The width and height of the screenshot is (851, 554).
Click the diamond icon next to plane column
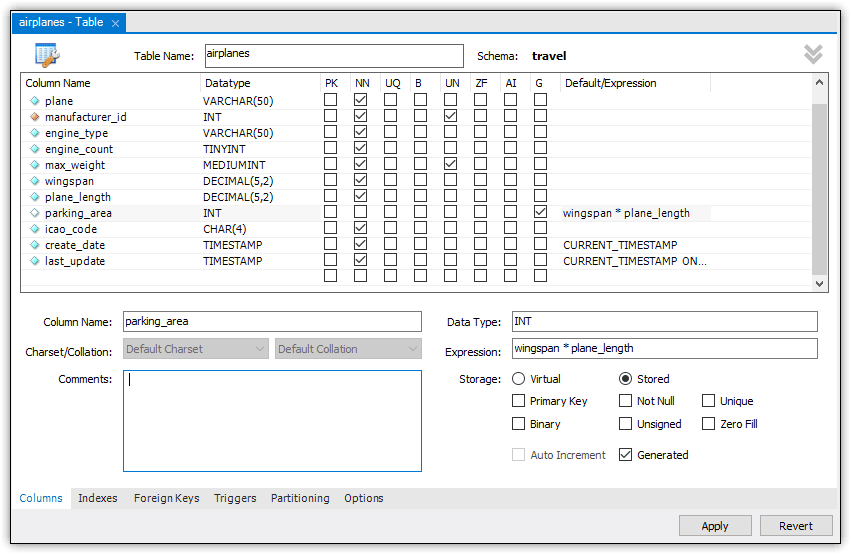34,101
